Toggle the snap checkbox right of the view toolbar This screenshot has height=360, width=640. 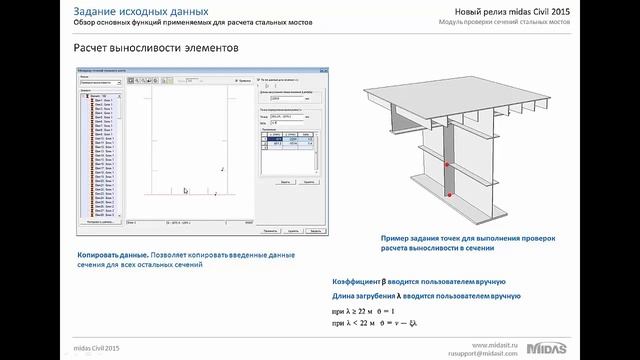[236, 81]
